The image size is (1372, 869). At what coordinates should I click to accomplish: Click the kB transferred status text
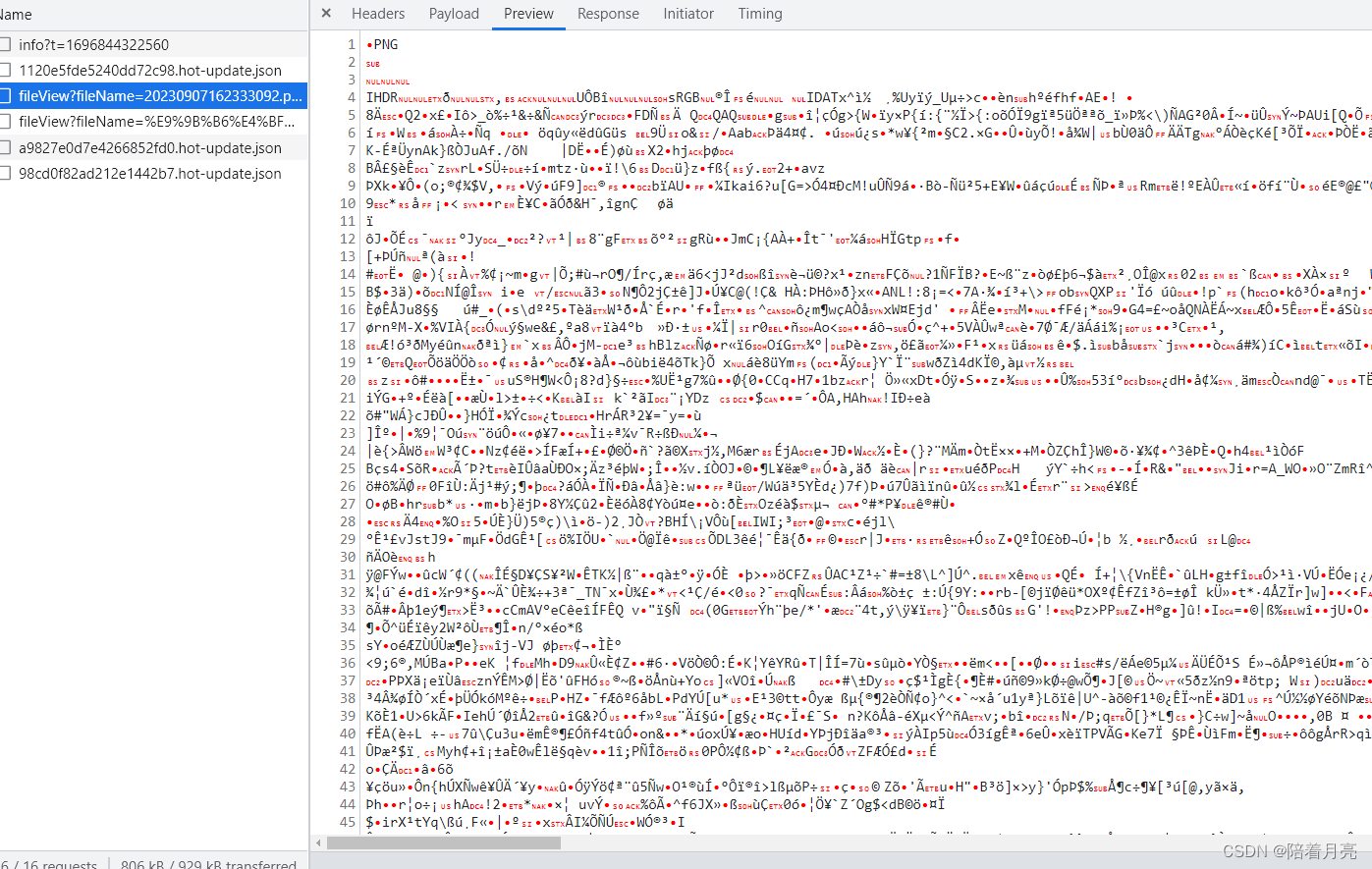[x=208, y=863]
